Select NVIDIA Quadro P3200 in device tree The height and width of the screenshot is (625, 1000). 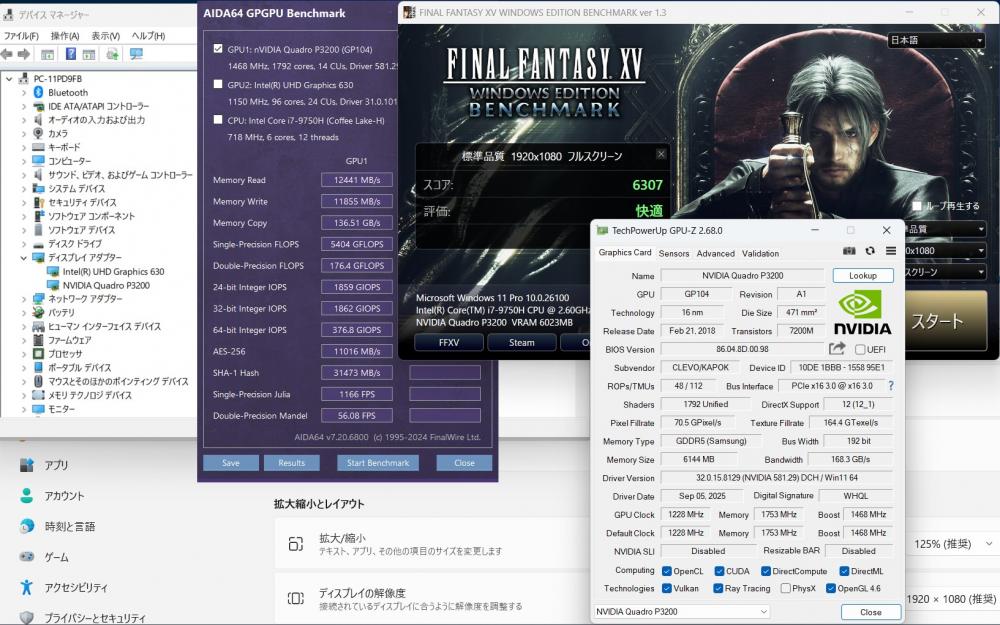106,285
